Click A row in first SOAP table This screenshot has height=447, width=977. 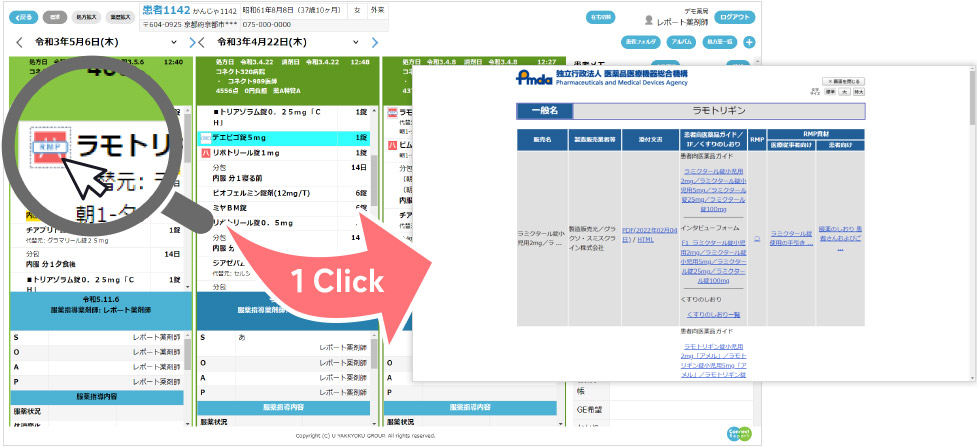97,367
